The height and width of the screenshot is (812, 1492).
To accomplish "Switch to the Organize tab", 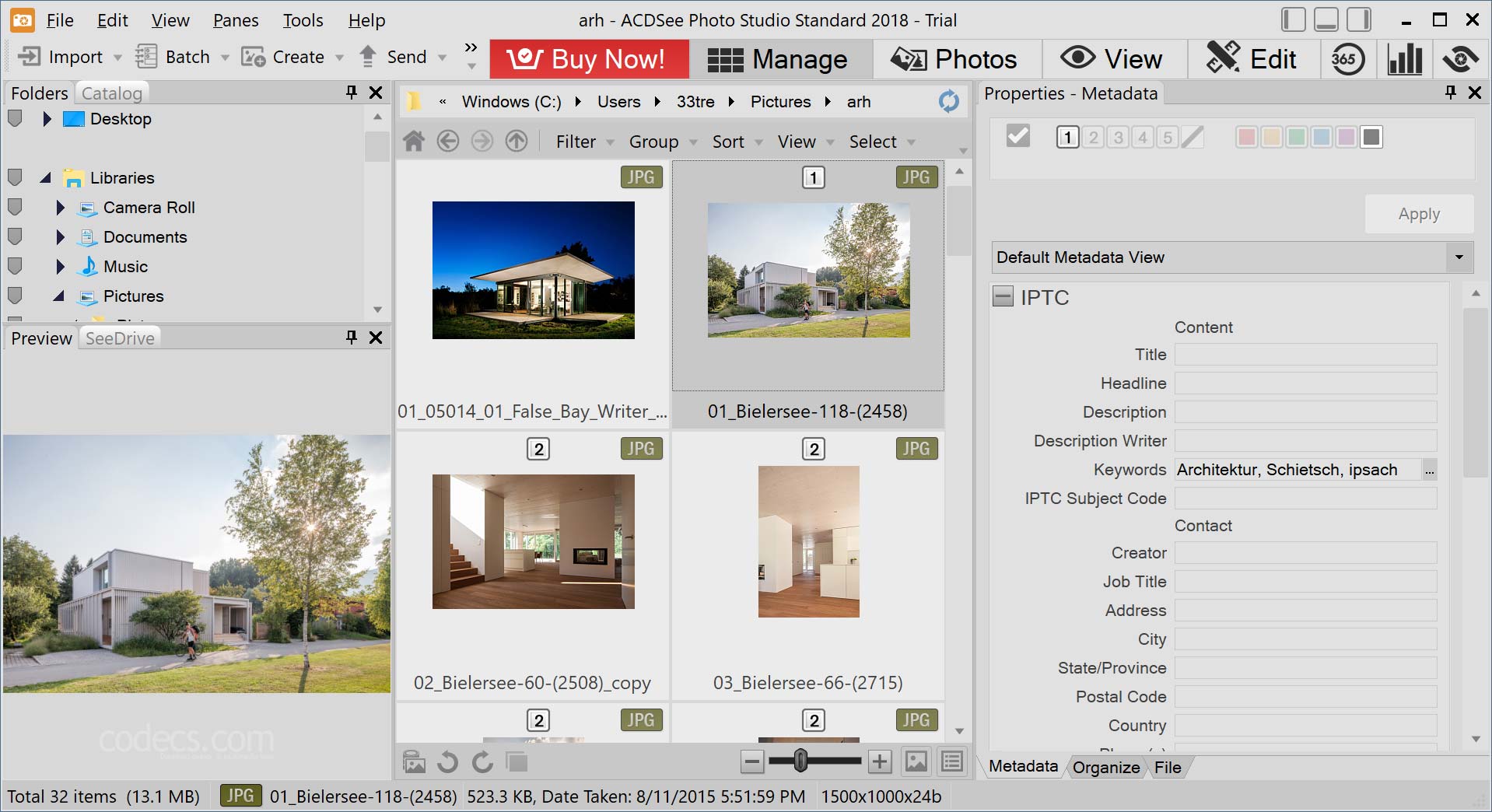I will 1106,768.
